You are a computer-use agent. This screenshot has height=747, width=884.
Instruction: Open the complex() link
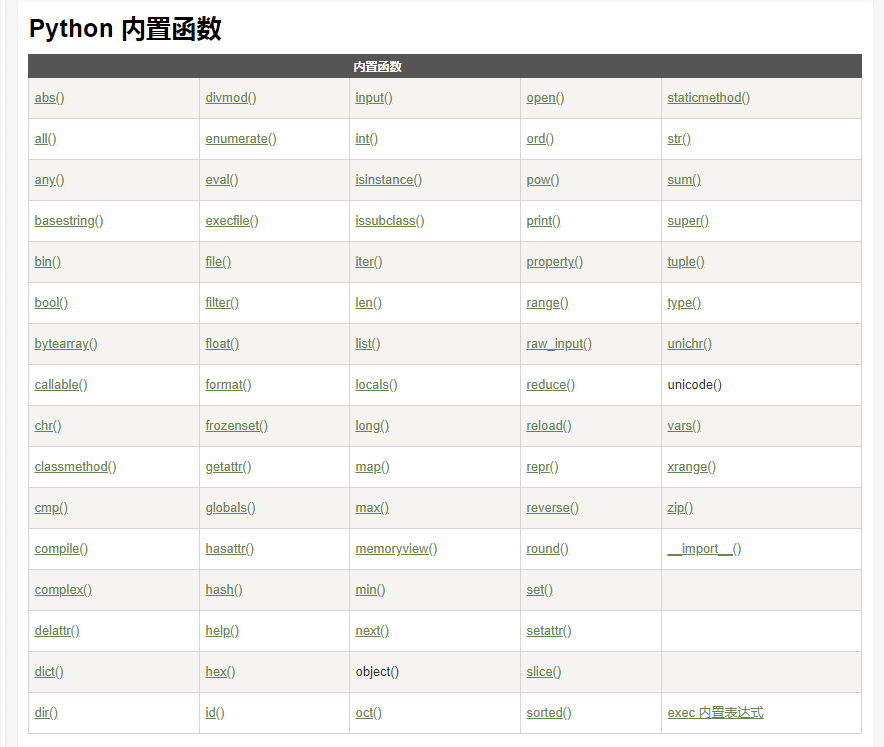pyautogui.click(x=63, y=590)
